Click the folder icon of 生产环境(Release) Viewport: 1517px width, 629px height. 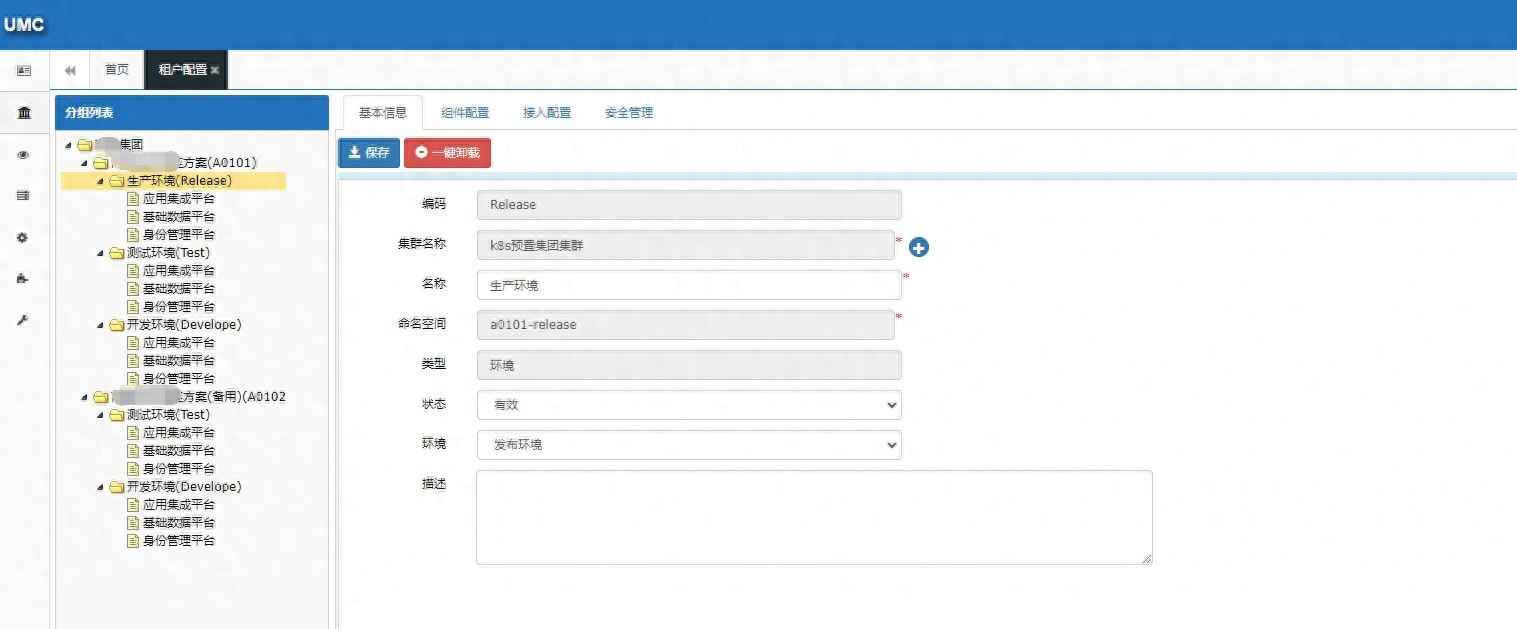click(x=117, y=181)
